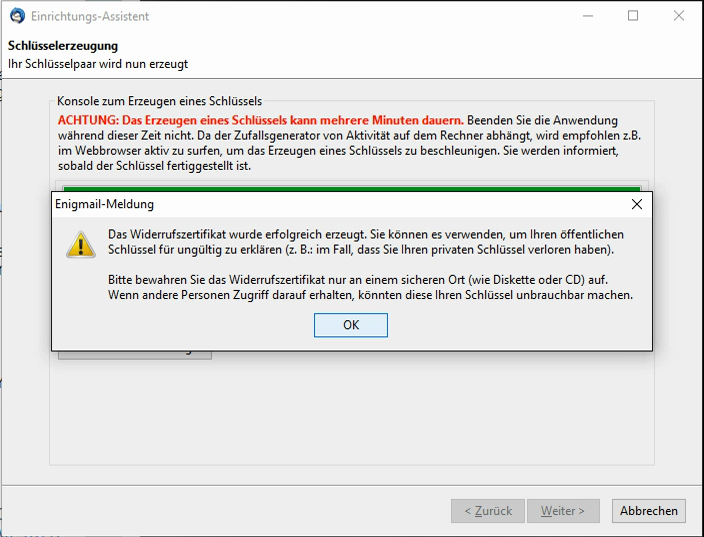
Task: Click the 'Ihr Schlüsselpaar wird nun erzeugt' subtitle
Action: tap(98, 64)
